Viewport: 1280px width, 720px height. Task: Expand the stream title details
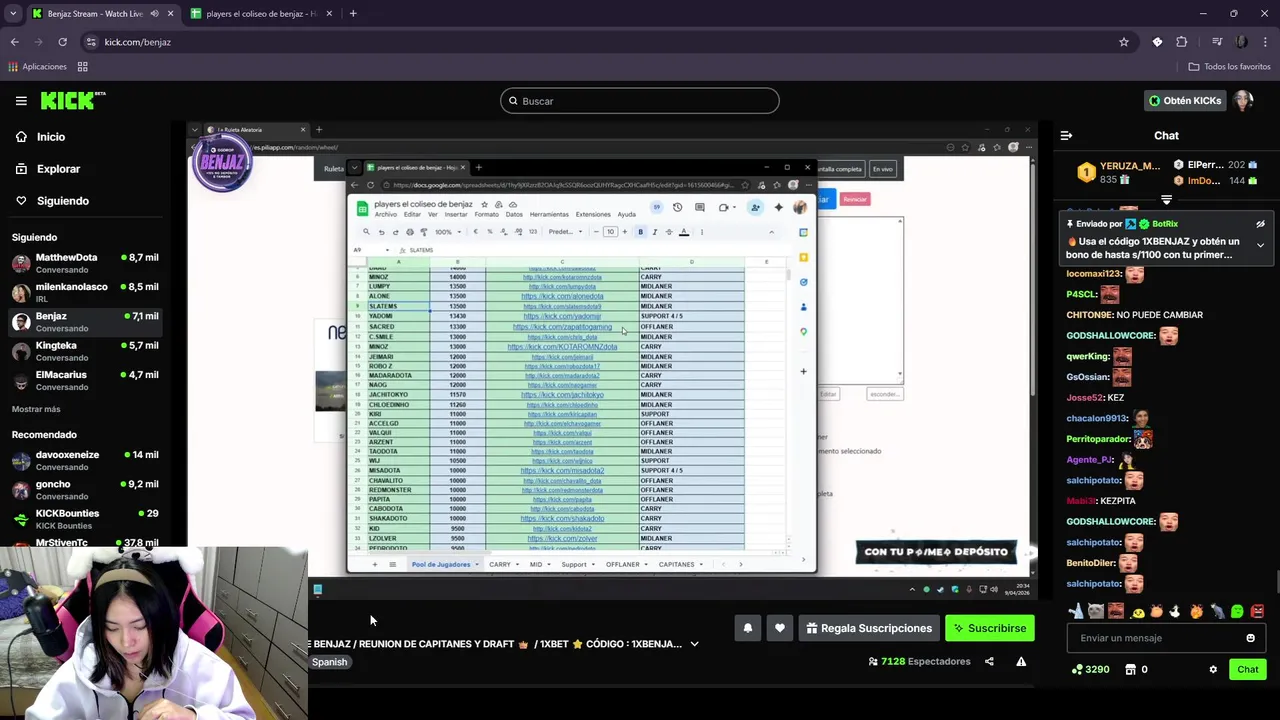694,644
